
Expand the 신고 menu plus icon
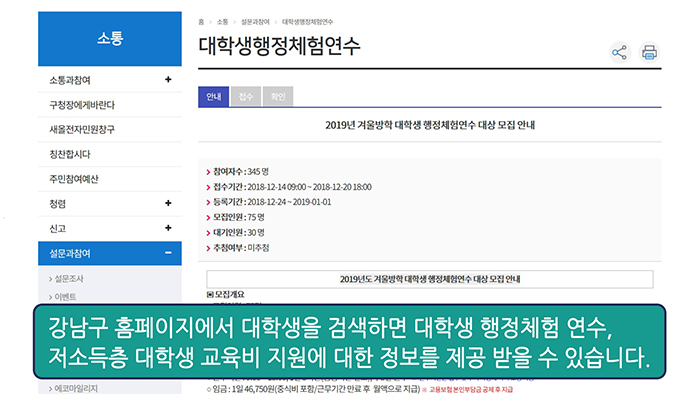tap(168, 228)
